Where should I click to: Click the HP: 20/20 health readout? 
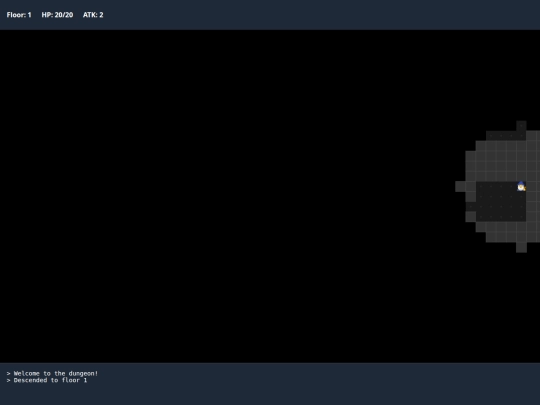pyautogui.click(x=57, y=15)
